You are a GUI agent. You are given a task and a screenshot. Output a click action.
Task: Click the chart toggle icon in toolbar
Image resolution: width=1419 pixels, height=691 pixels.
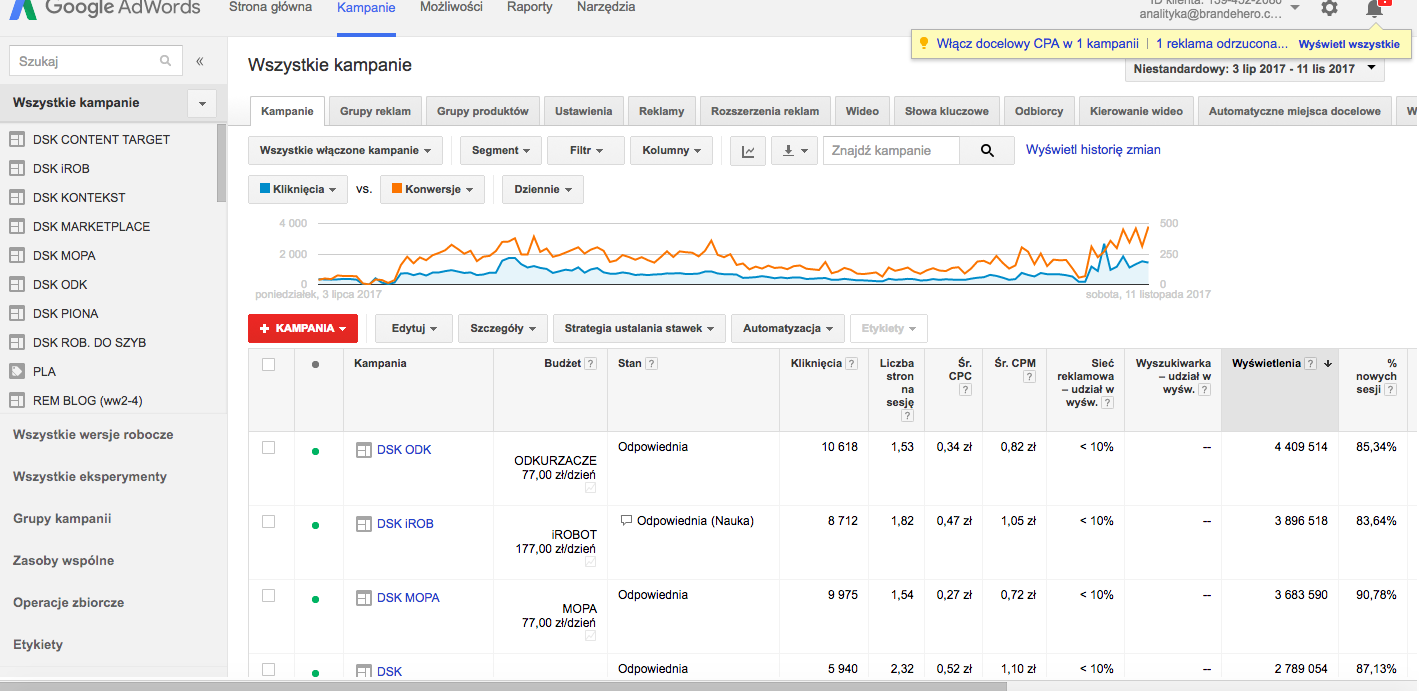click(x=748, y=151)
